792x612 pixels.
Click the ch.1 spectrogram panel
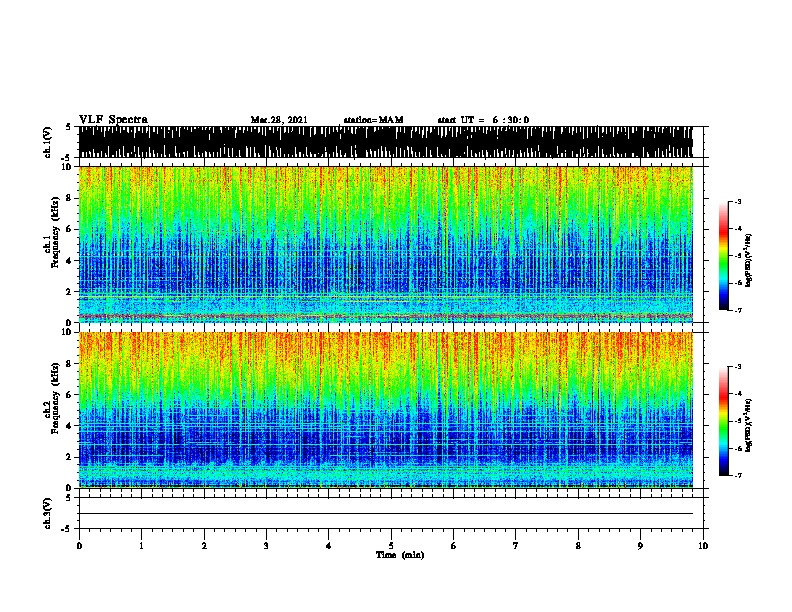pyautogui.click(x=385, y=244)
